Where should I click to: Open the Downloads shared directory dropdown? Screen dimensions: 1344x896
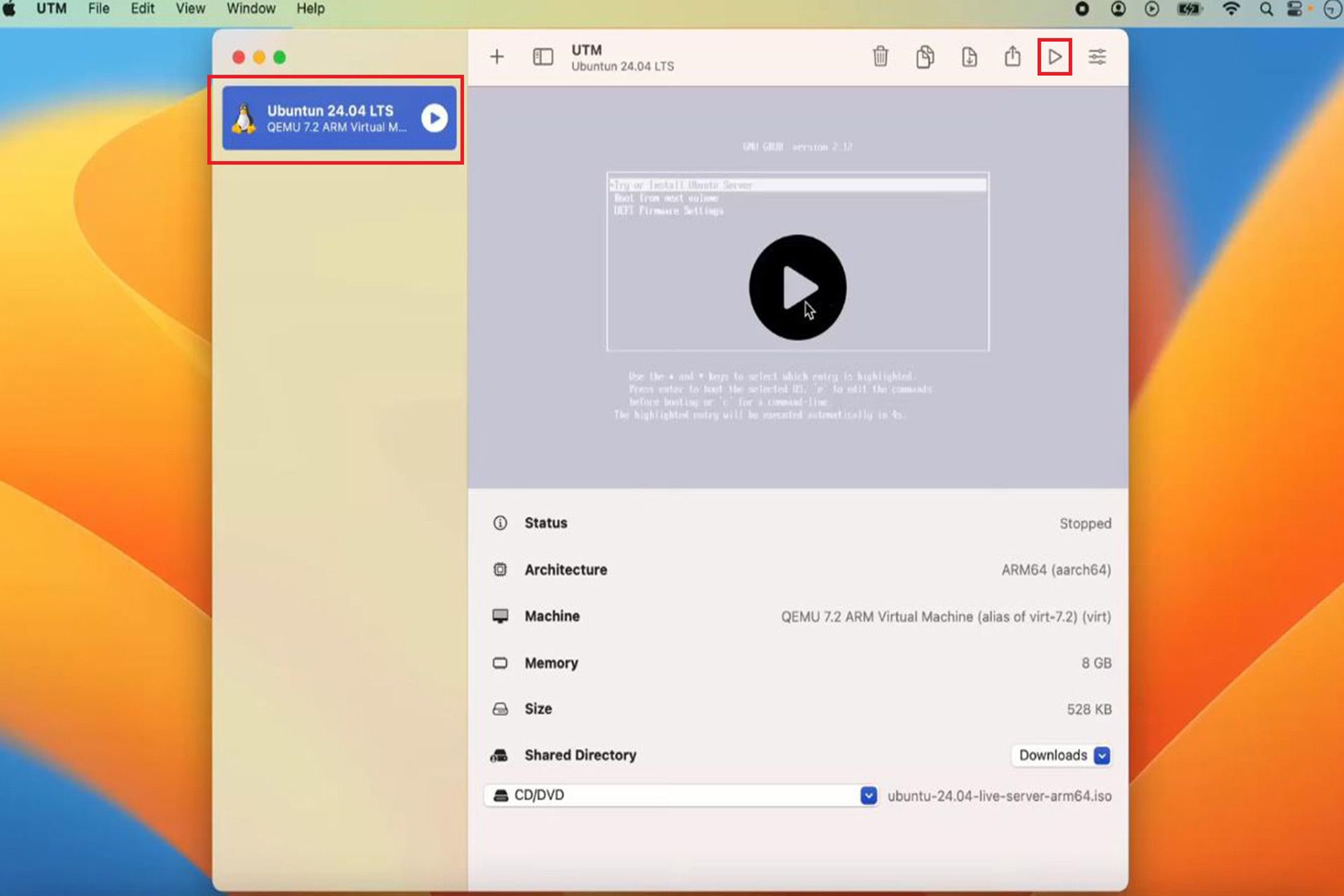tap(1061, 755)
